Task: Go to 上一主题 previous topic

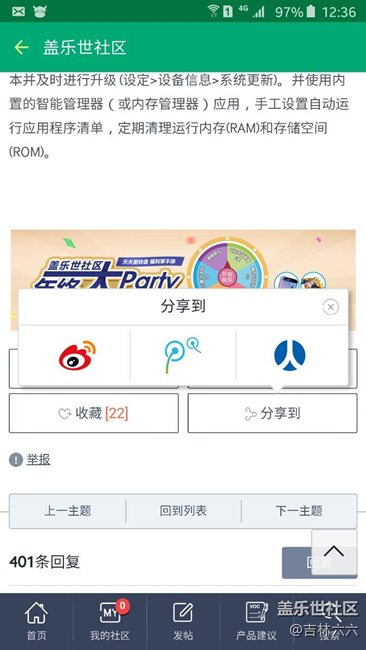Action: (68, 511)
